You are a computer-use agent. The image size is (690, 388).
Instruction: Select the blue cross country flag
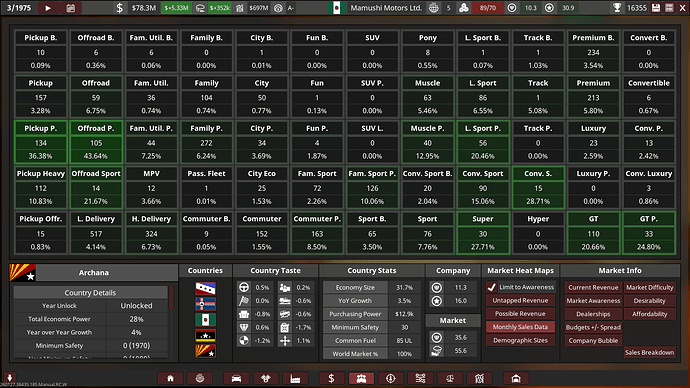(206, 304)
